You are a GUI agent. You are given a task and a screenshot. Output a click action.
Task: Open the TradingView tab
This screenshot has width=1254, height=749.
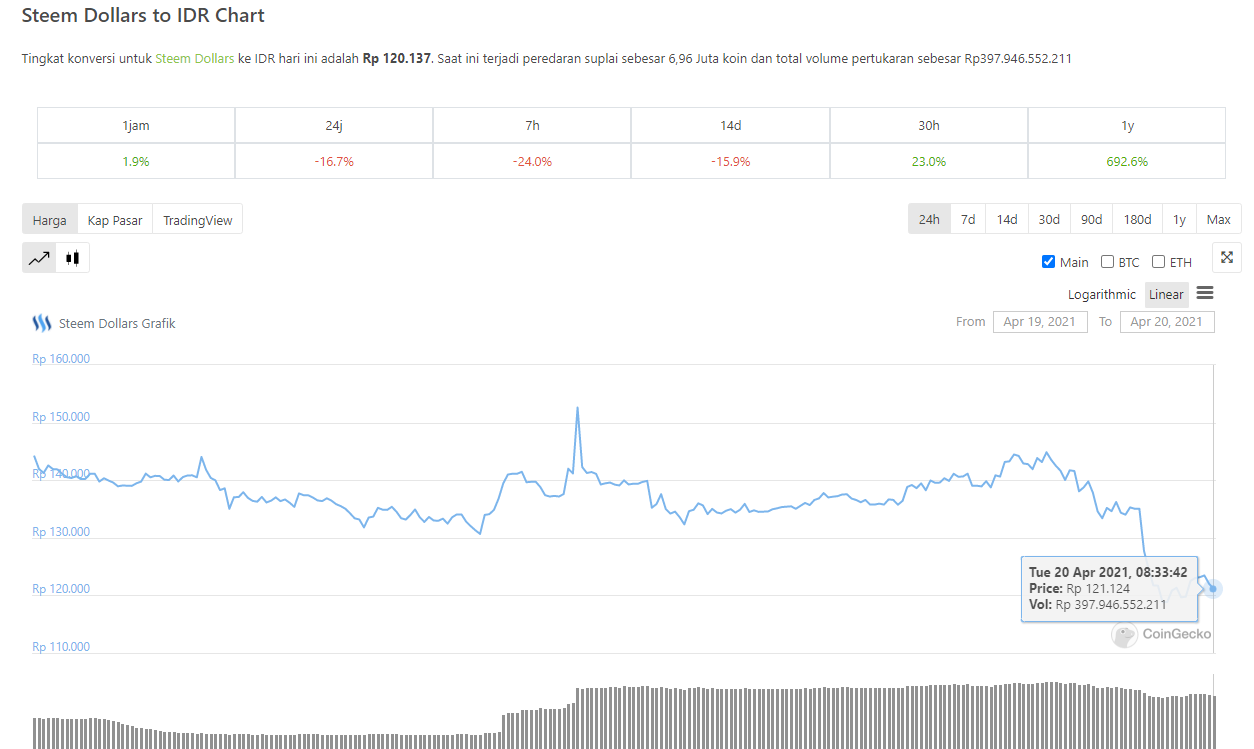pyautogui.click(x=197, y=220)
